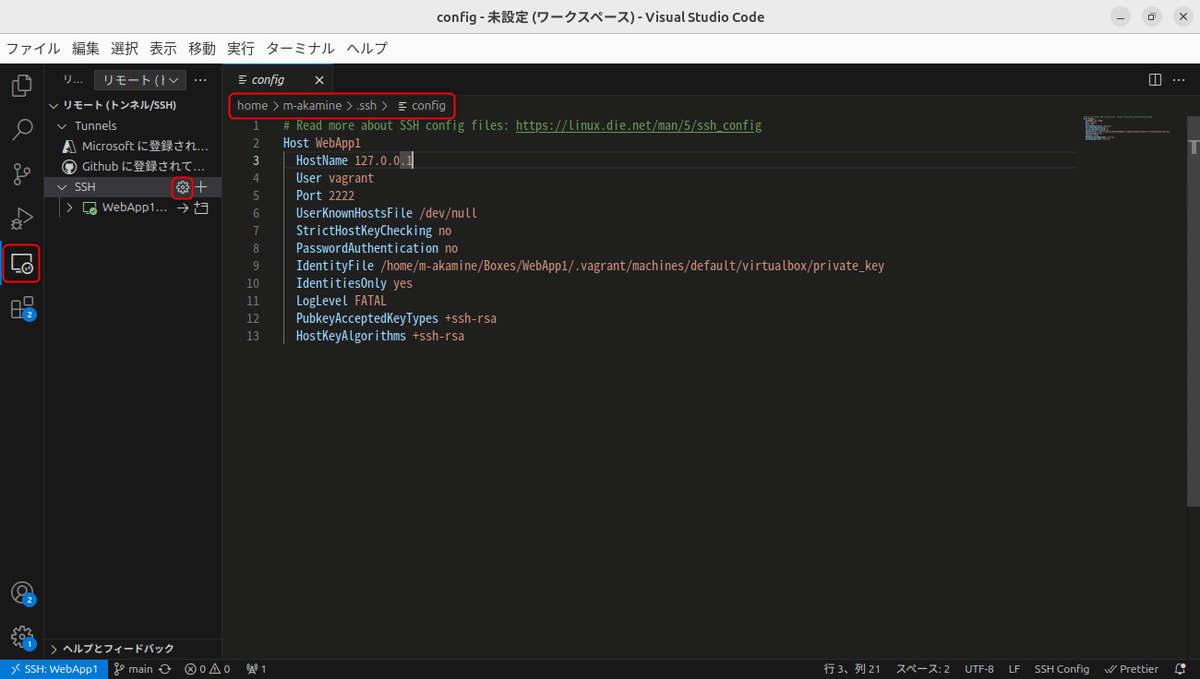The height and width of the screenshot is (679, 1200).
Task: Open the 編集 menu
Action: click(x=85, y=48)
